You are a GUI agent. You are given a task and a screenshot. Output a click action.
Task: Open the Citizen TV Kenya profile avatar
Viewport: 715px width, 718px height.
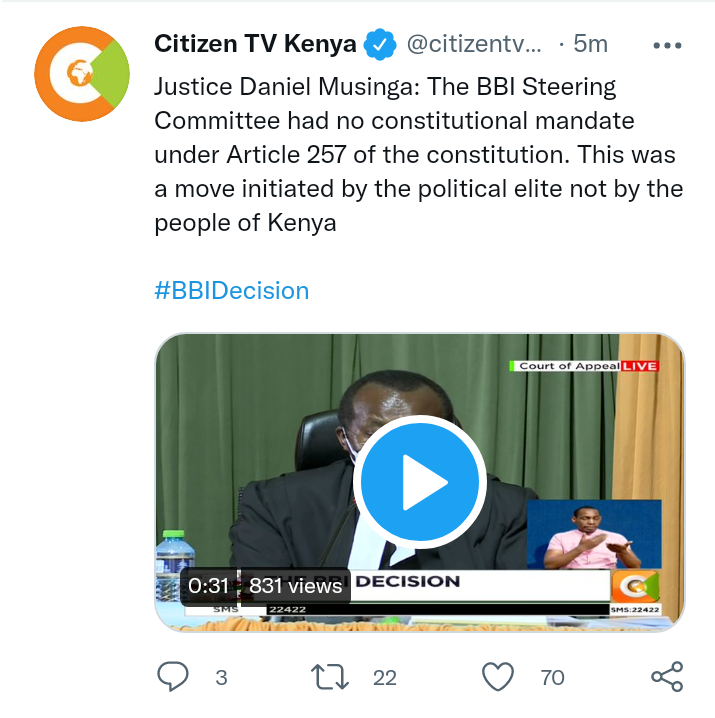[82, 74]
